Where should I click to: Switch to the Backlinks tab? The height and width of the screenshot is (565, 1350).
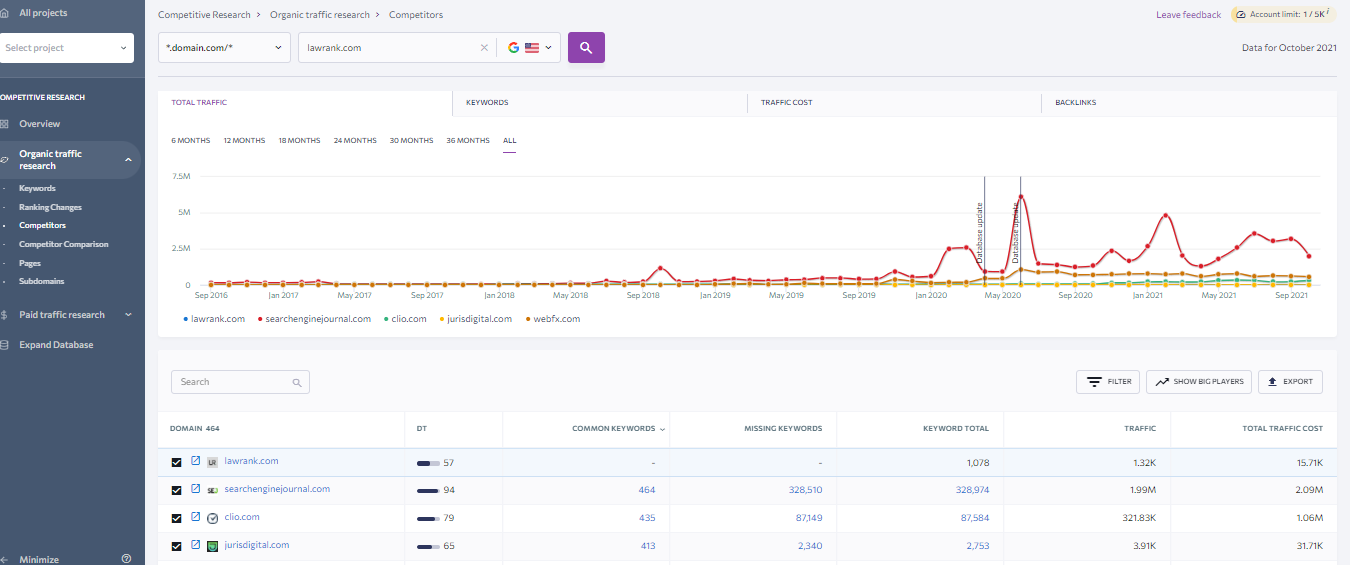(x=1189, y=102)
